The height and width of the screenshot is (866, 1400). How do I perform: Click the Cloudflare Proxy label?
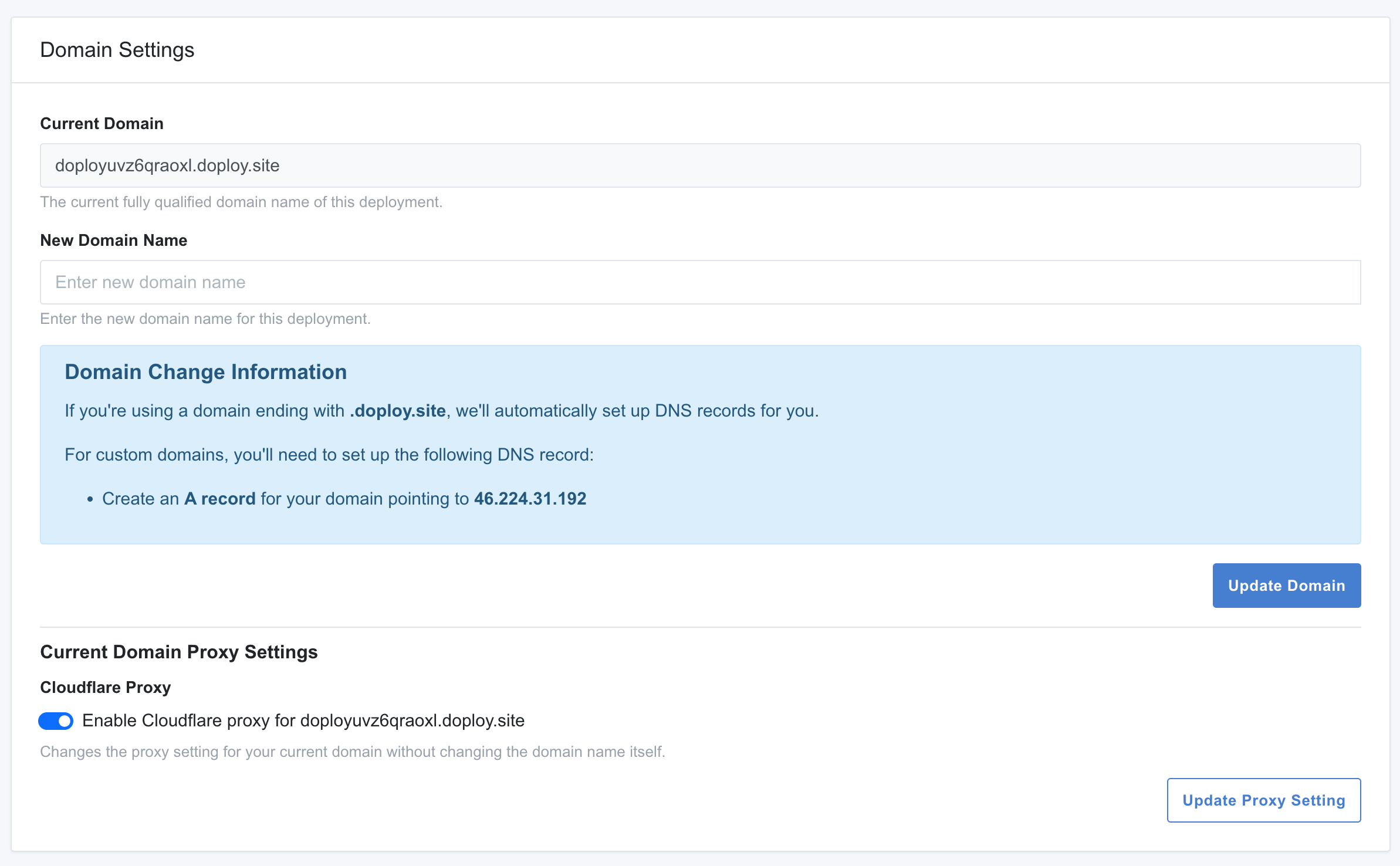tap(105, 687)
